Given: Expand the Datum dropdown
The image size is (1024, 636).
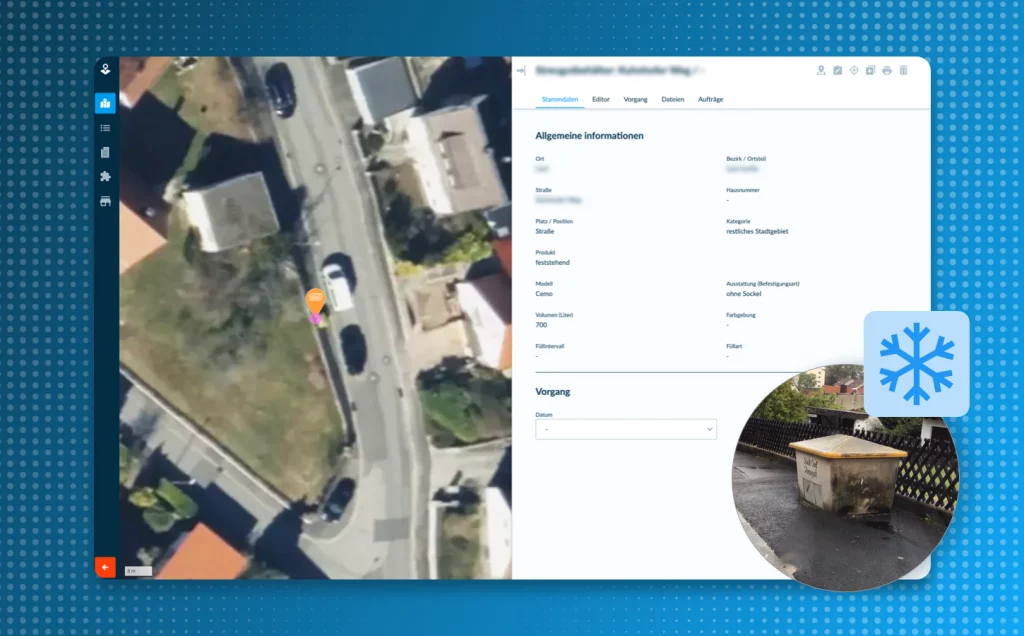Looking at the screenshot, I should (x=626, y=429).
